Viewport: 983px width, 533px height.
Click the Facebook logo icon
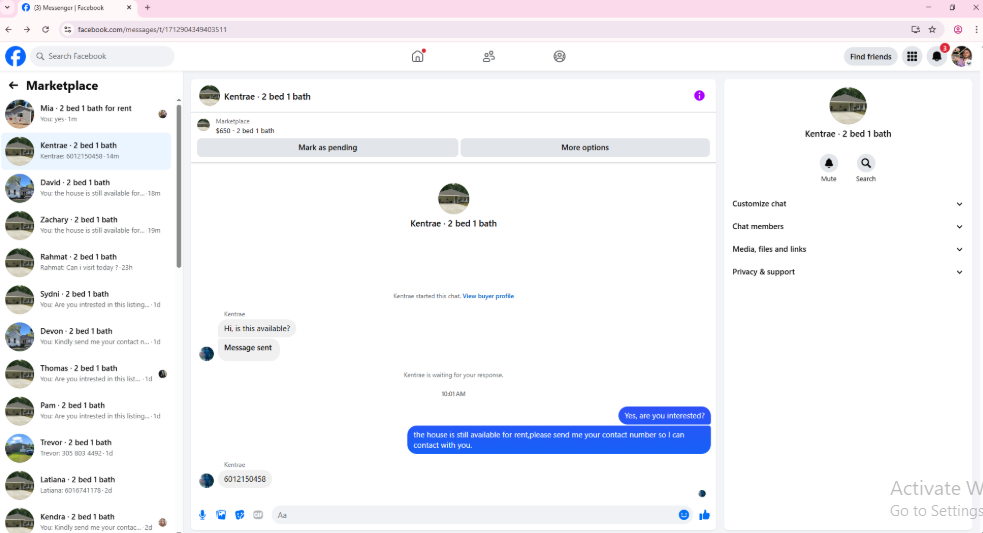click(x=16, y=56)
